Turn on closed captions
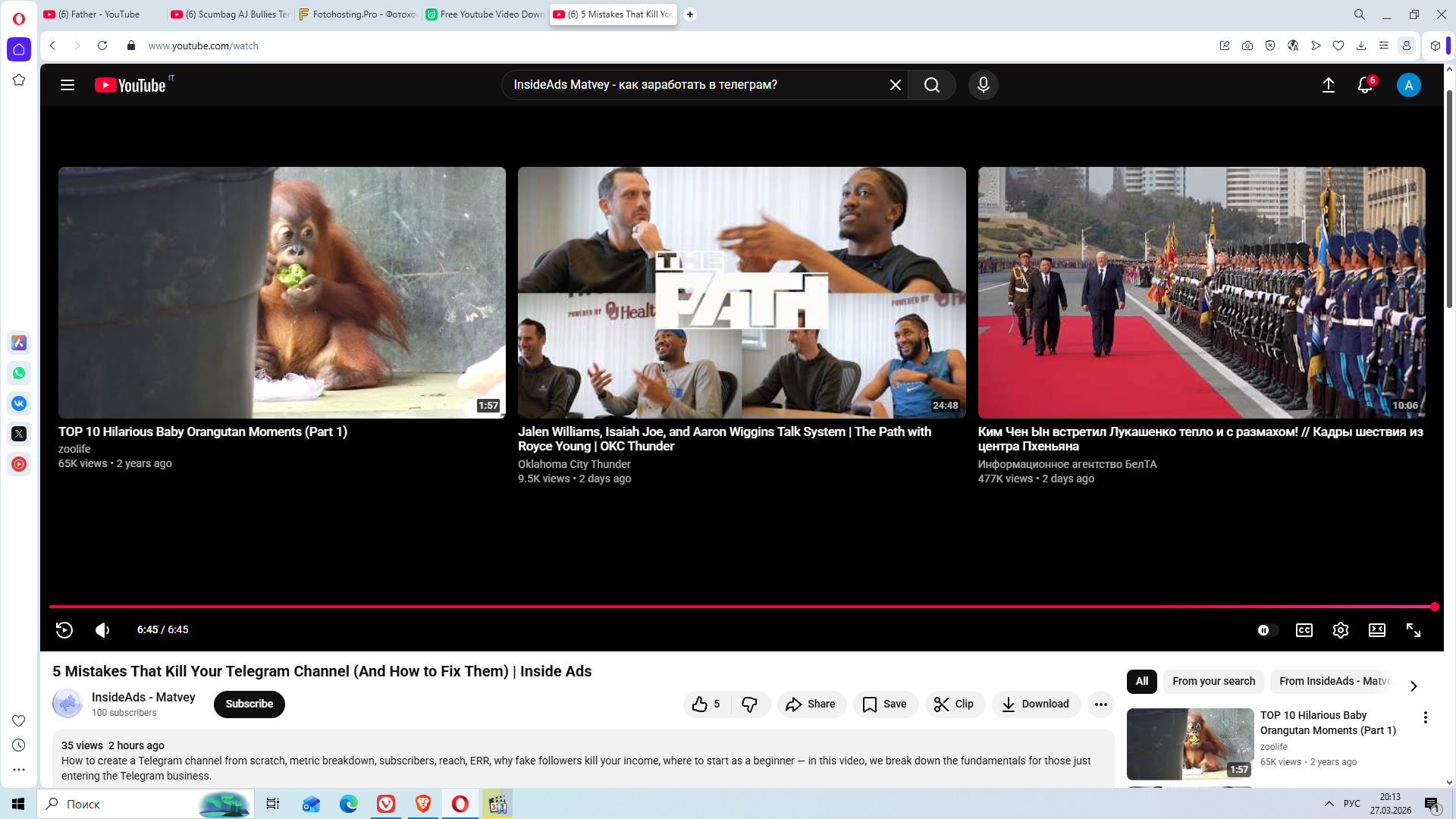Image resolution: width=1456 pixels, height=819 pixels. click(x=1304, y=630)
